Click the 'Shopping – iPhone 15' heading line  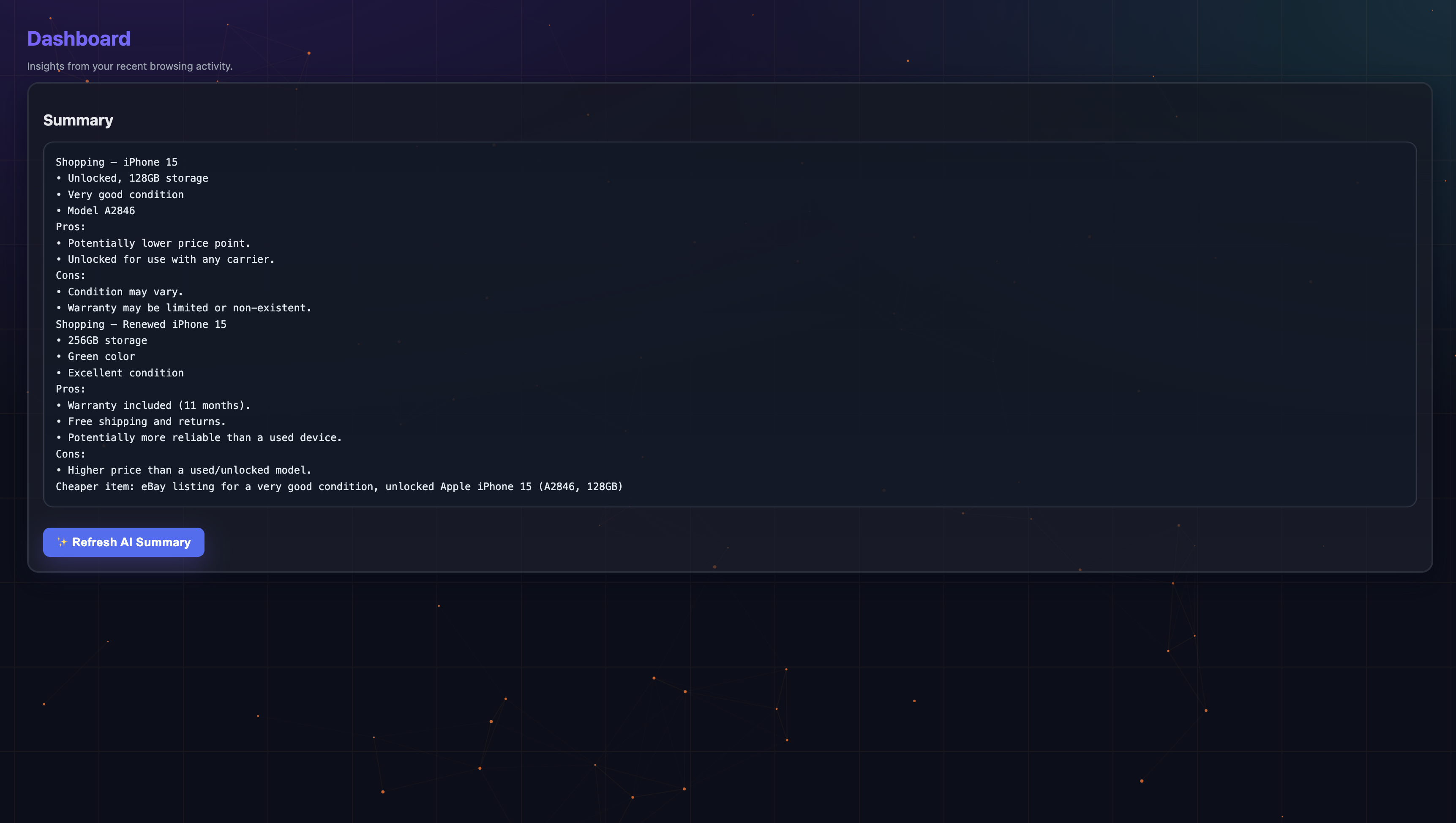(117, 162)
